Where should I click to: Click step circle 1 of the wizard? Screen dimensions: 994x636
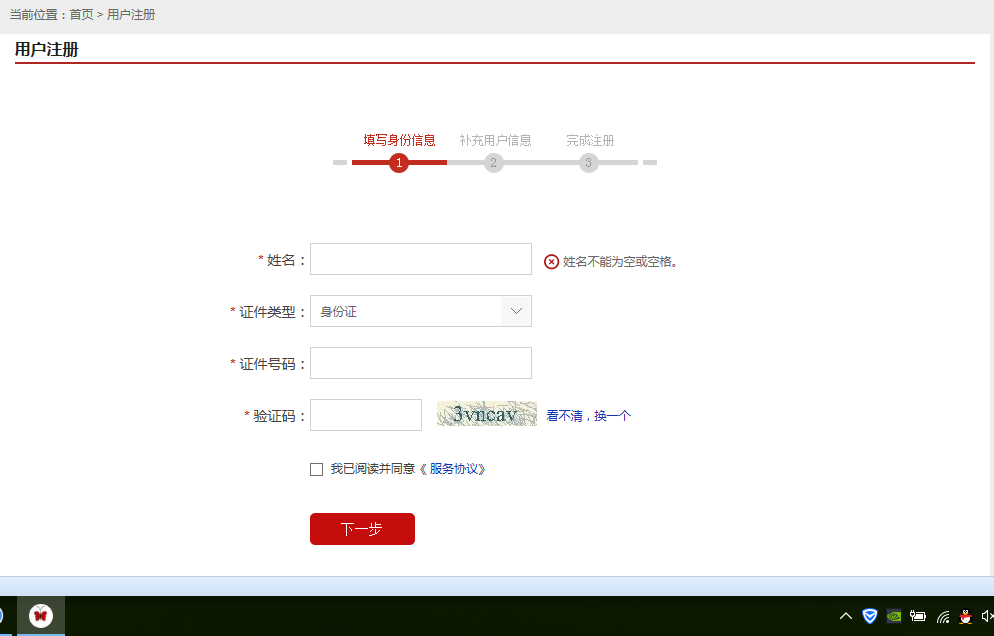pyautogui.click(x=398, y=162)
